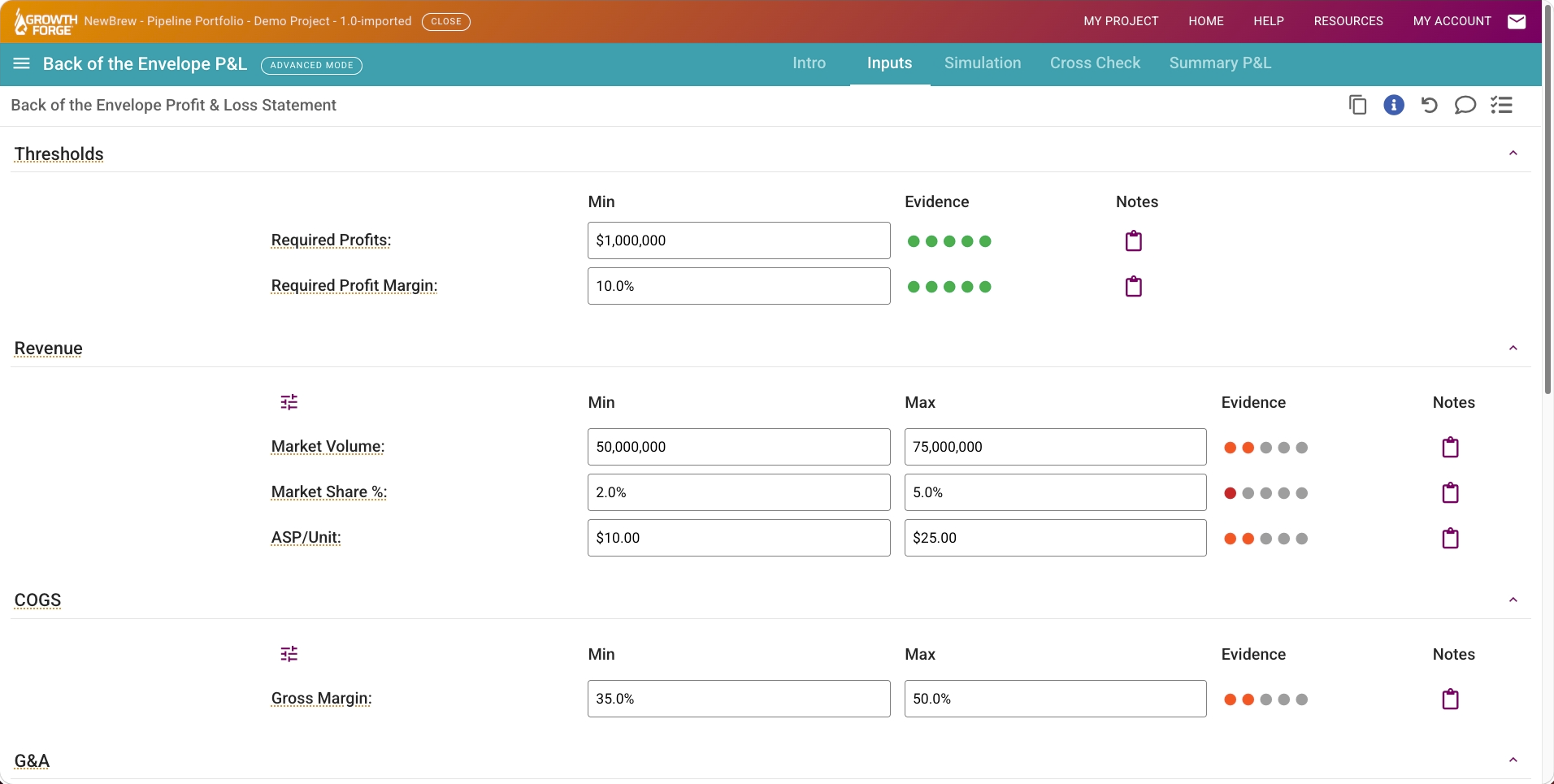
Task: Collapse the Revenue section chevron
Action: [1513, 349]
